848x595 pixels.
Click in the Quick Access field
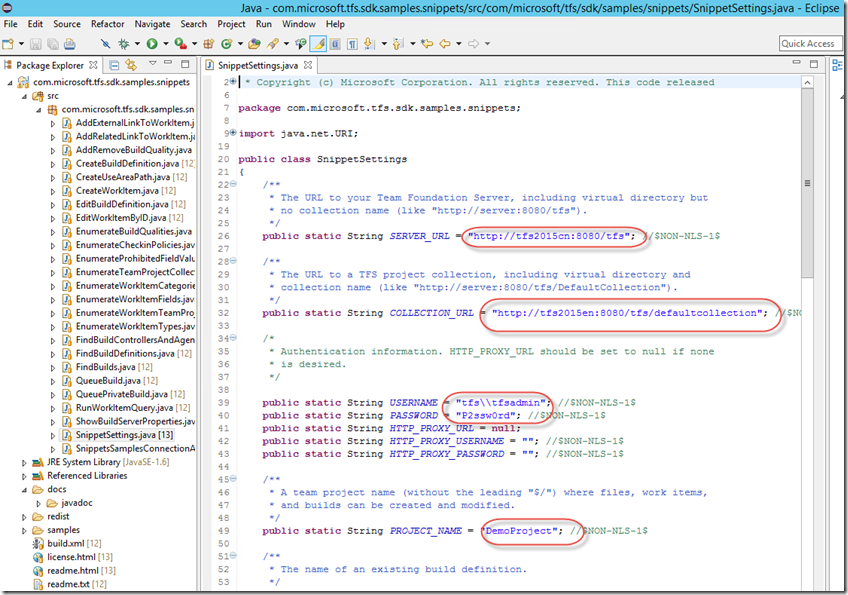point(810,44)
